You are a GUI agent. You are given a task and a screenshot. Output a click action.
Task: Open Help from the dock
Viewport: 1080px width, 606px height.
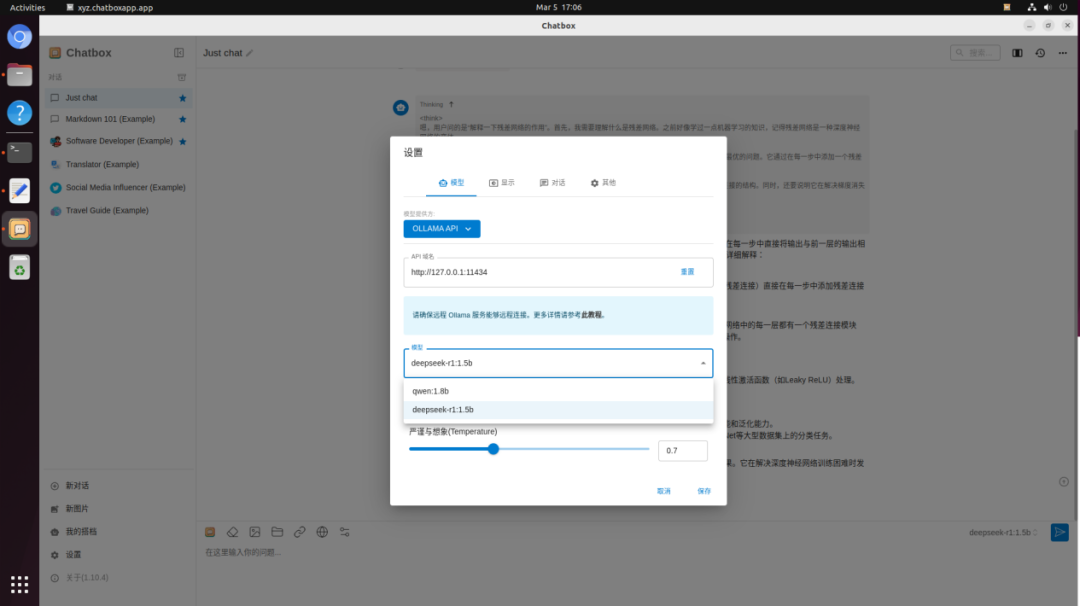point(19,113)
